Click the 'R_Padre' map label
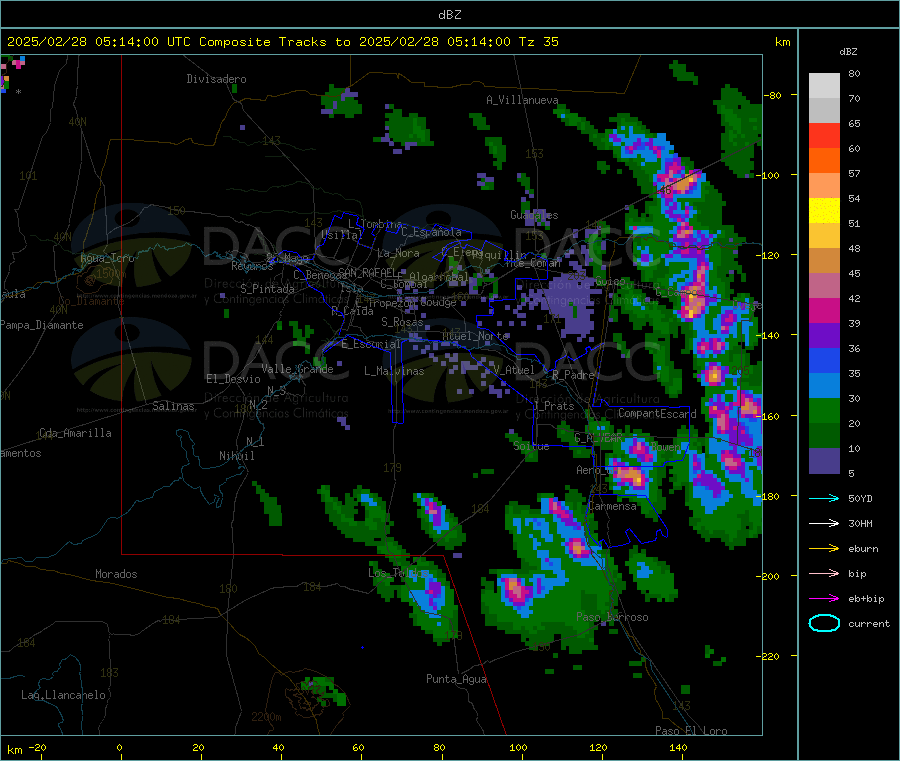The image size is (900, 761). click(573, 375)
